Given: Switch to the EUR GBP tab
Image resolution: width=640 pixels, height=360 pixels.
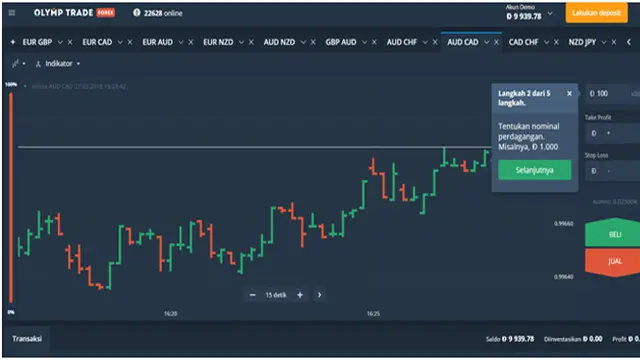Looking at the screenshot, I should pos(37,42).
